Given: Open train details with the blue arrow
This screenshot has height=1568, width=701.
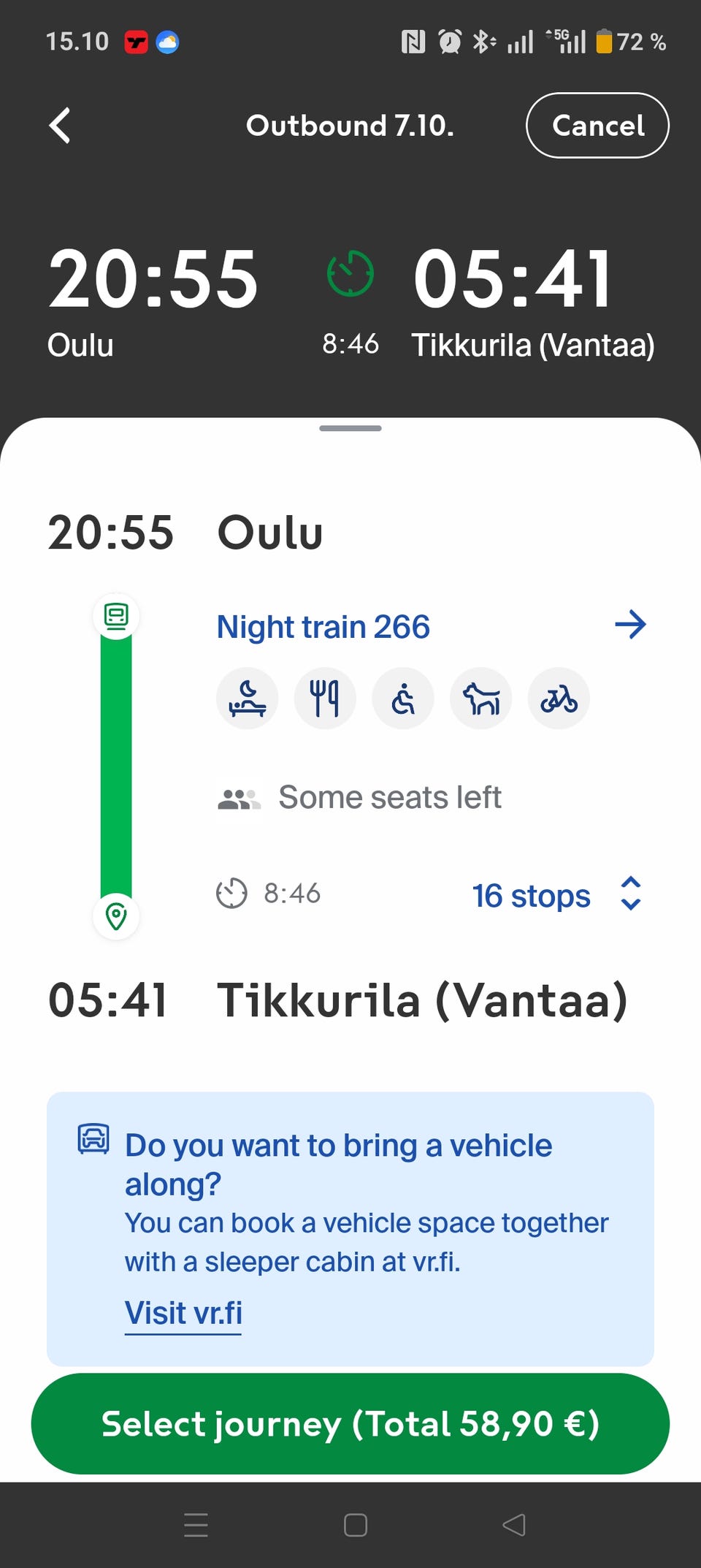Looking at the screenshot, I should 630,625.
